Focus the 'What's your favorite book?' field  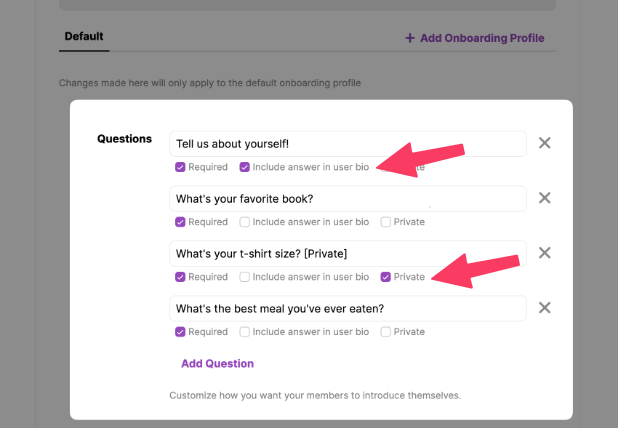coord(347,199)
